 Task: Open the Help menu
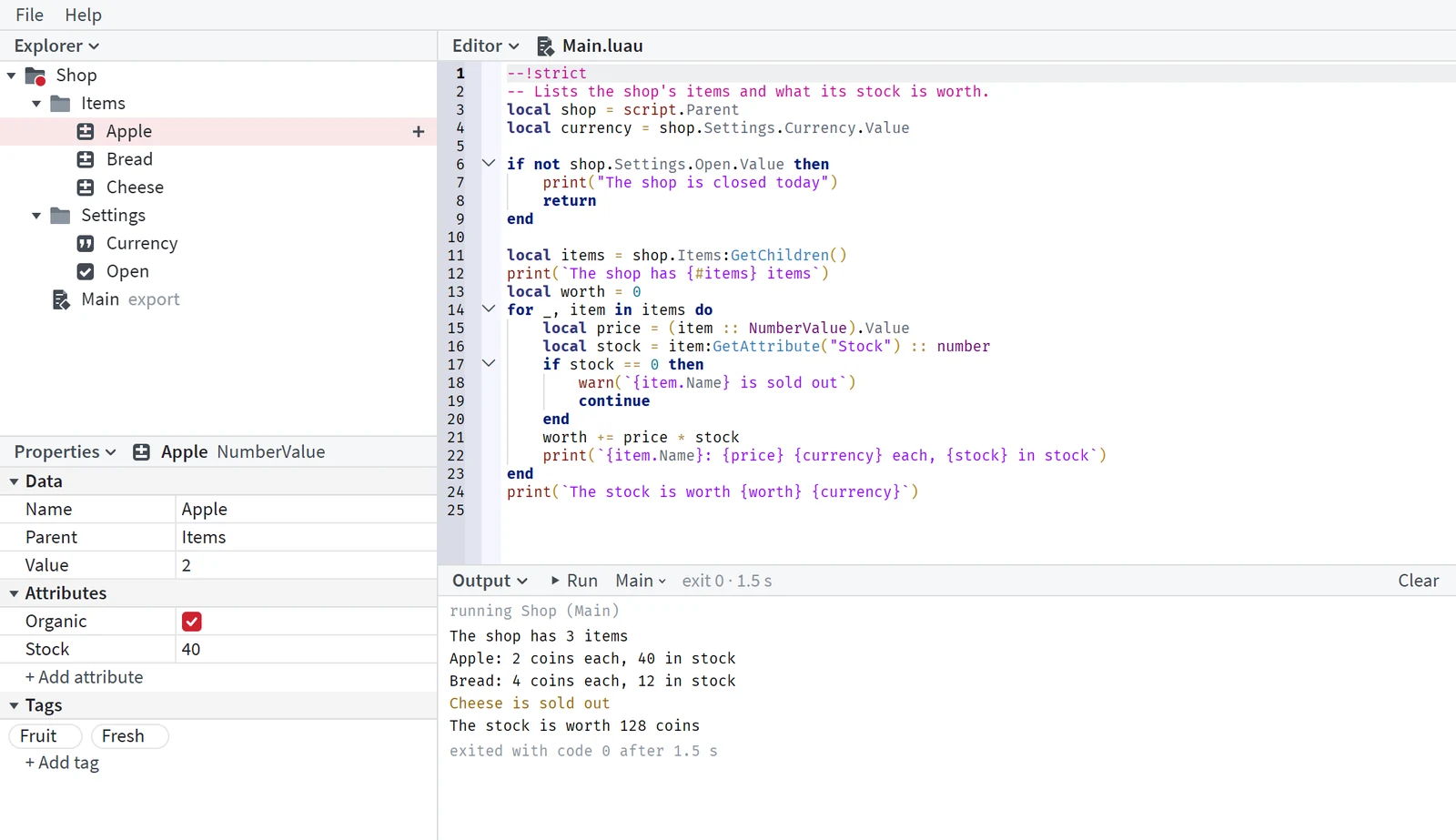tap(84, 15)
